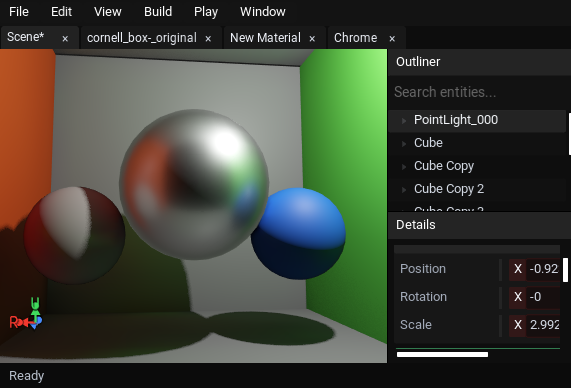Expand the Cube Copy 2 entity arrow
571x388 pixels.
[404, 189]
